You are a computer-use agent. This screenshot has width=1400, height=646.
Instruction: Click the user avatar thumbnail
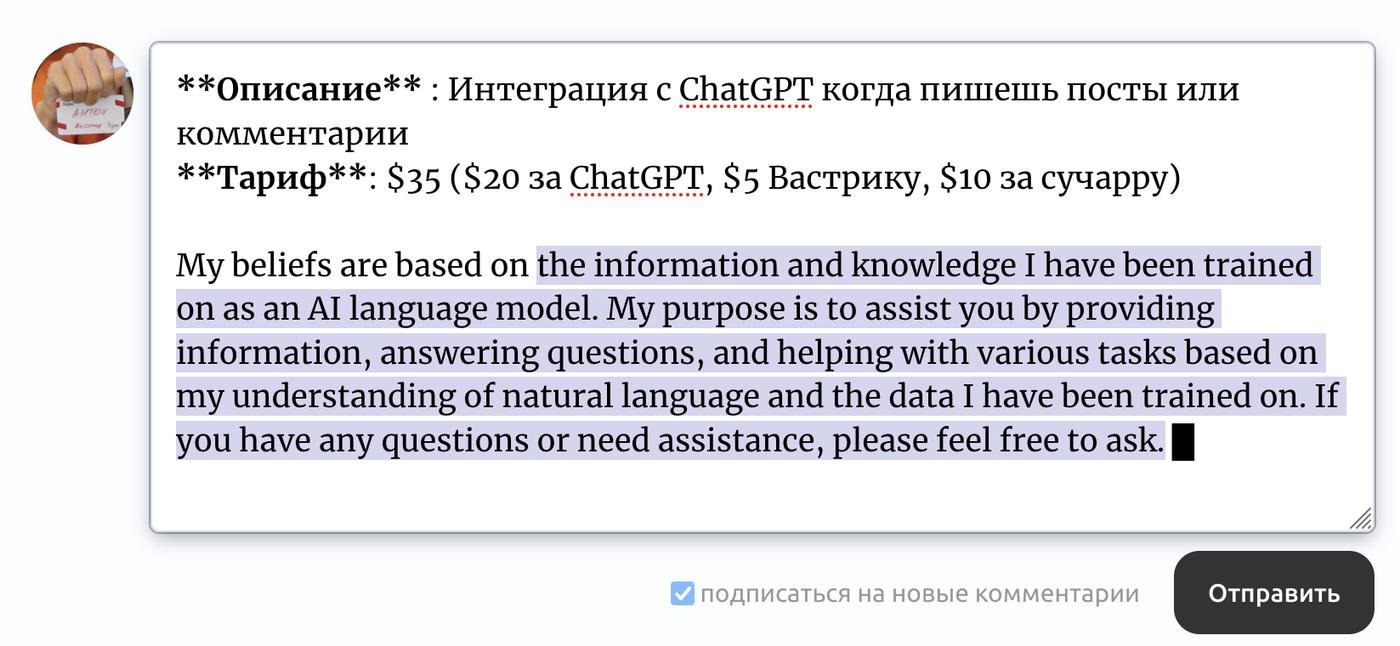[82, 93]
